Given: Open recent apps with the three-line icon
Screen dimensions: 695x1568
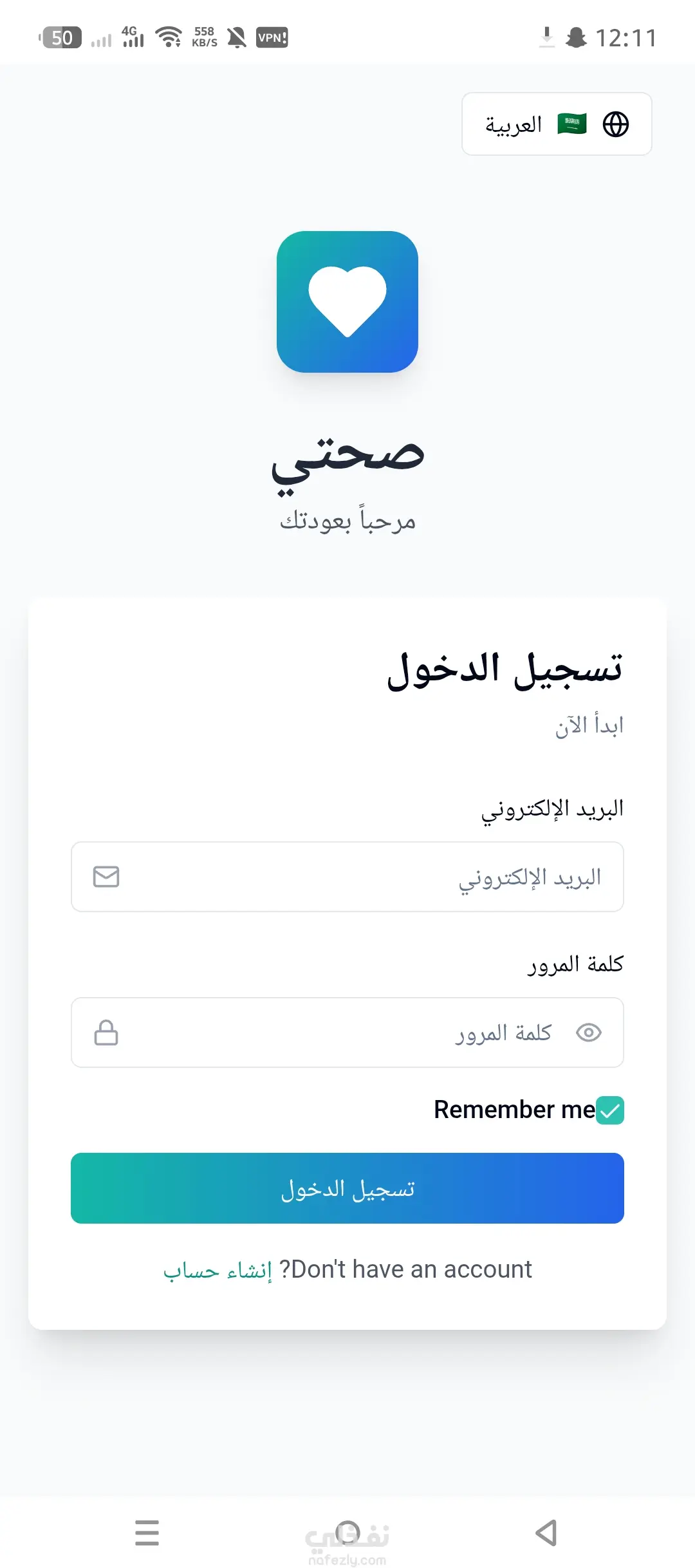Looking at the screenshot, I should [147, 1533].
